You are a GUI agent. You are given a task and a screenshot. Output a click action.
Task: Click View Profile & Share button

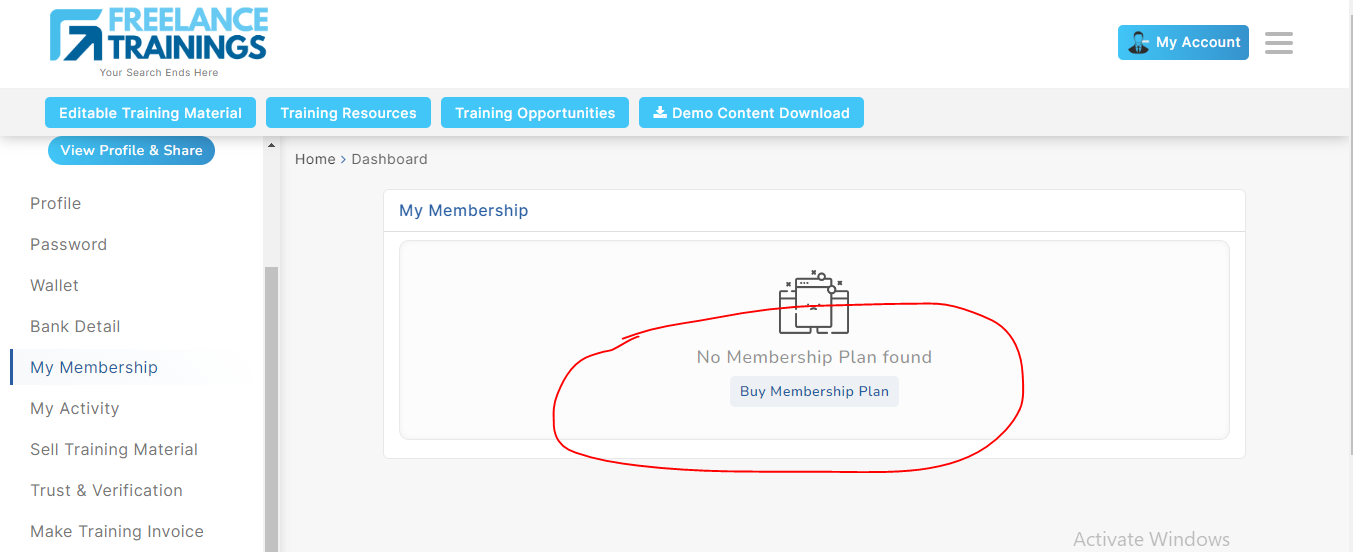(x=131, y=151)
